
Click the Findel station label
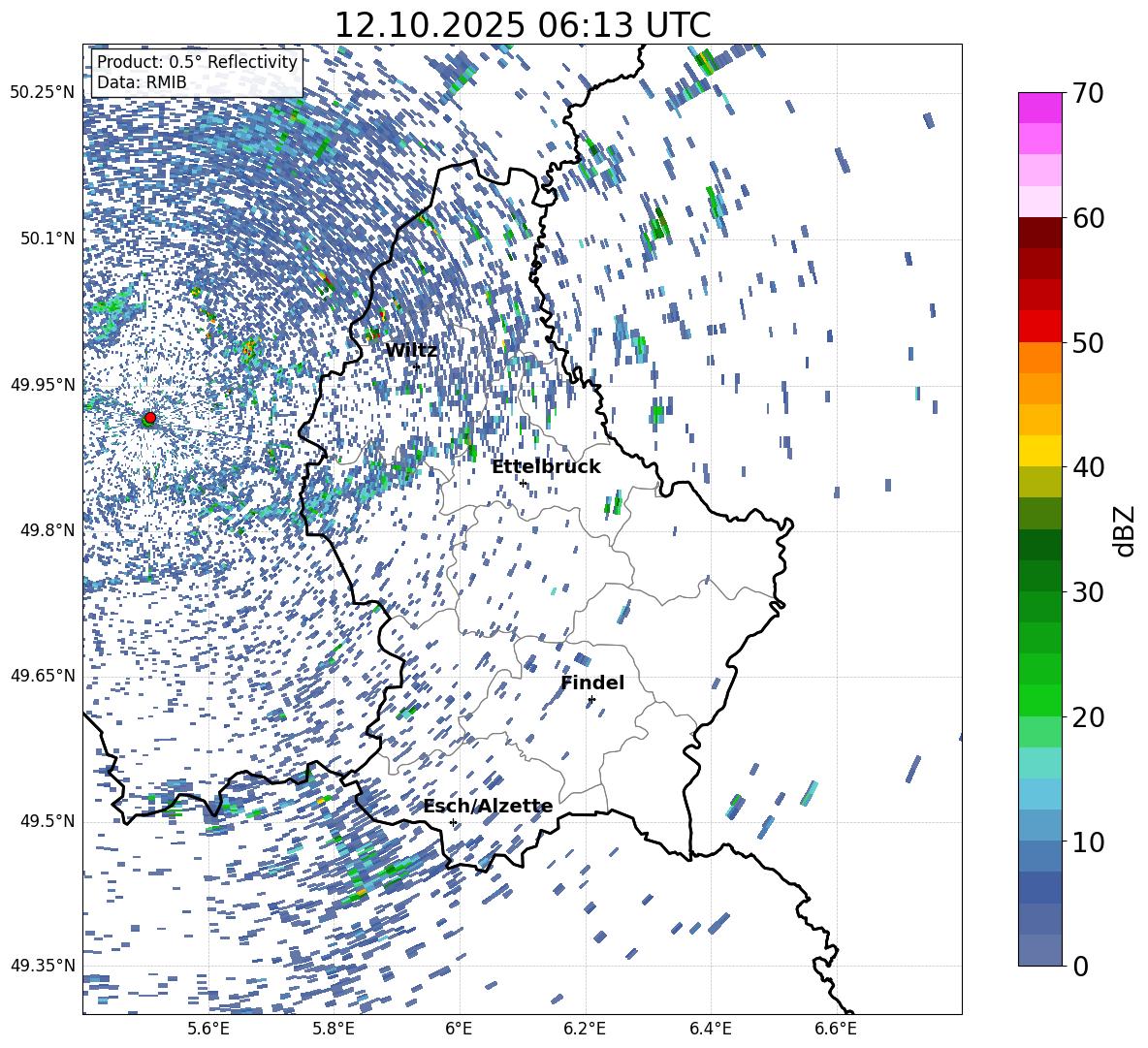tap(592, 683)
